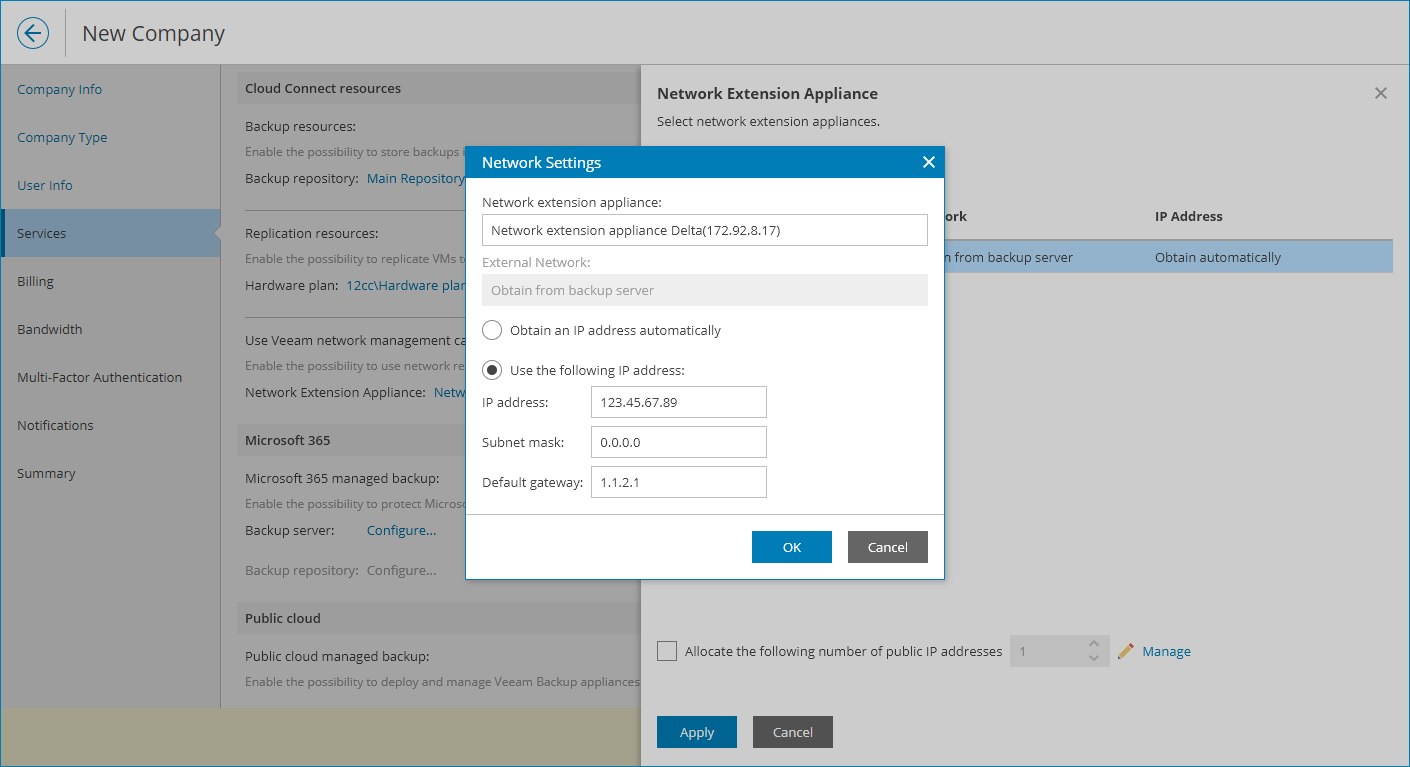Confirm network settings with OK
The image size is (1410, 767).
pyautogui.click(x=791, y=547)
